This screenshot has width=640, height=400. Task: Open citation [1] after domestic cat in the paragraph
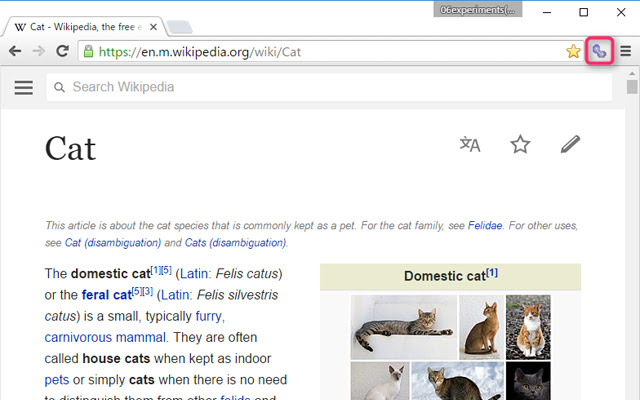[x=156, y=270]
